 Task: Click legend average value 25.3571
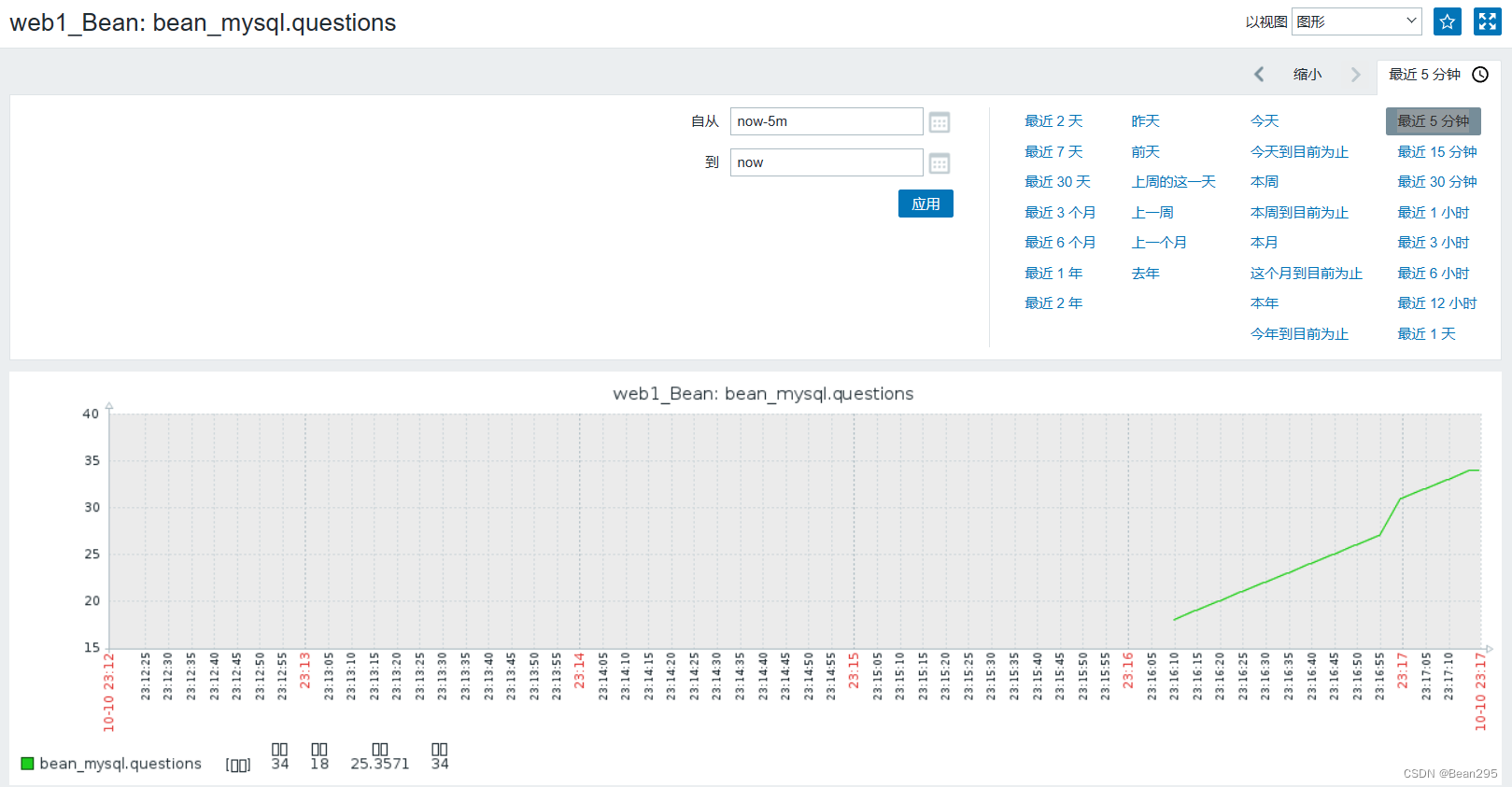pos(380,764)
